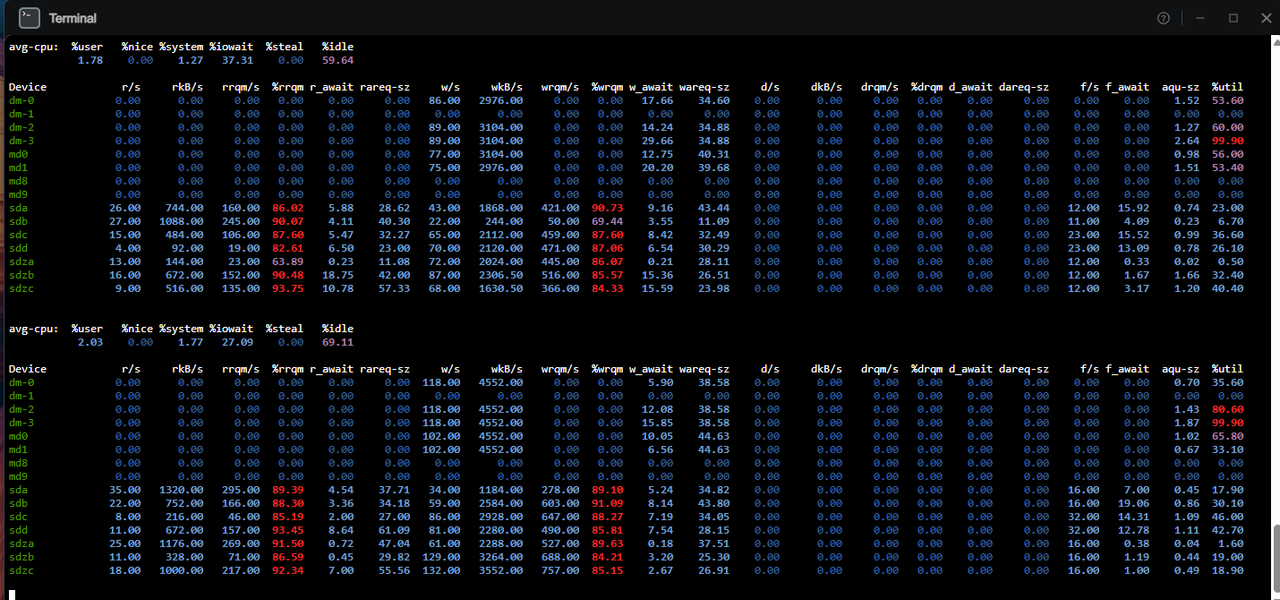Select the wkB/s value 2928.00
The width and height of the screenshot is (1280, 600).
tap(500, 517)
